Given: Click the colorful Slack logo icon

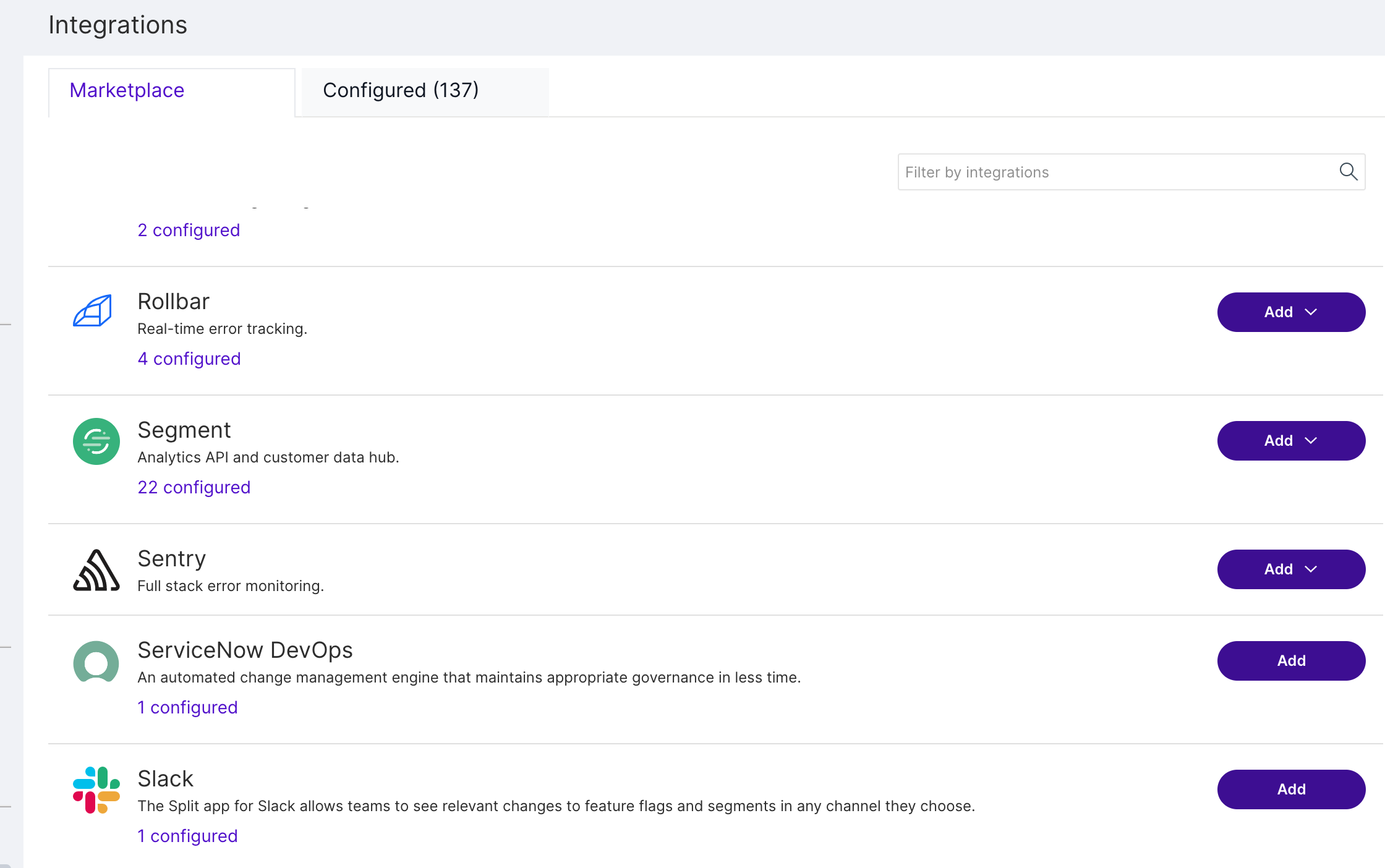Looking at the screenshot, I should tap(96, 790).
